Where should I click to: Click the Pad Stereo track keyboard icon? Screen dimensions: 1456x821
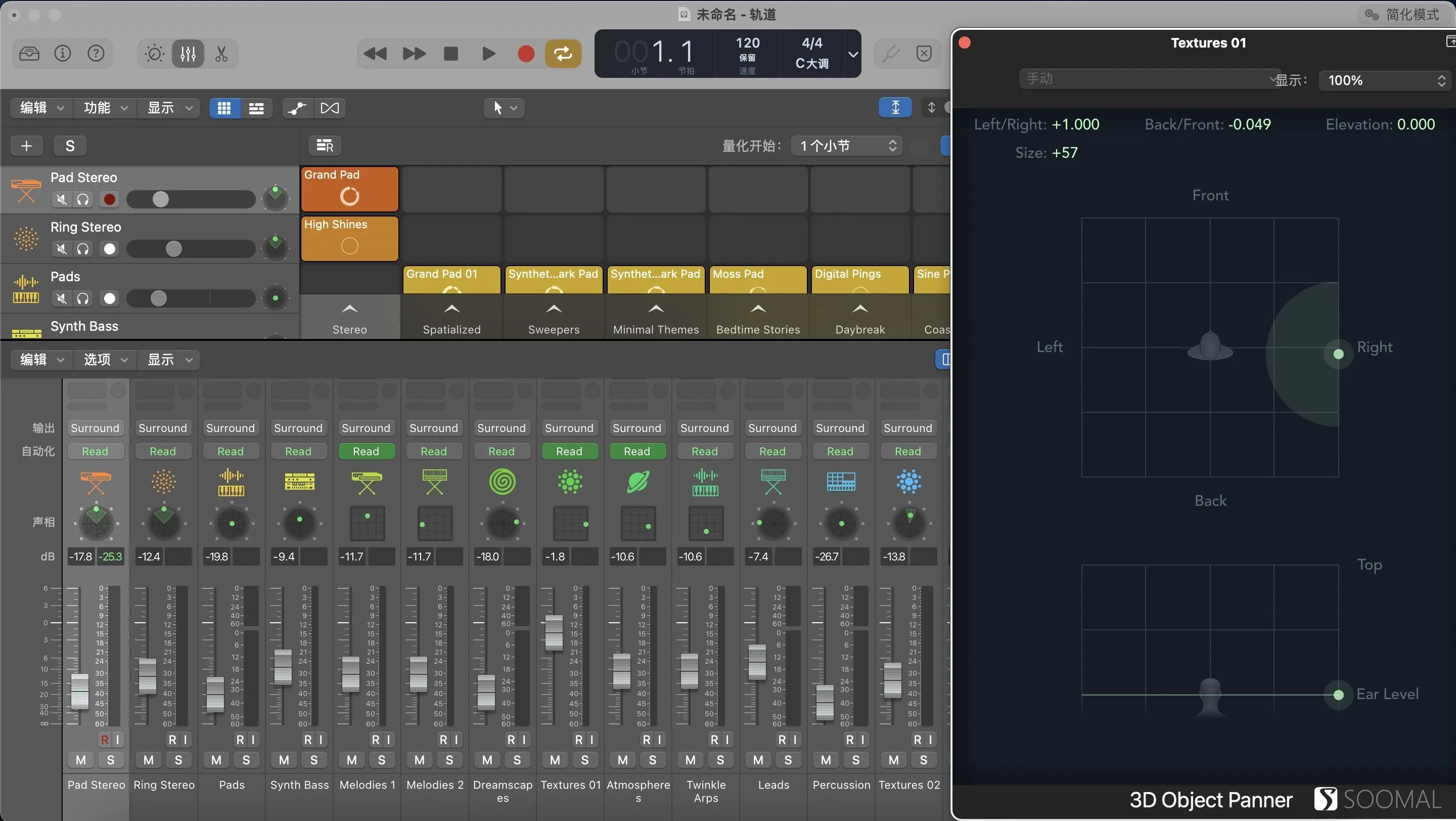[26, 191]
